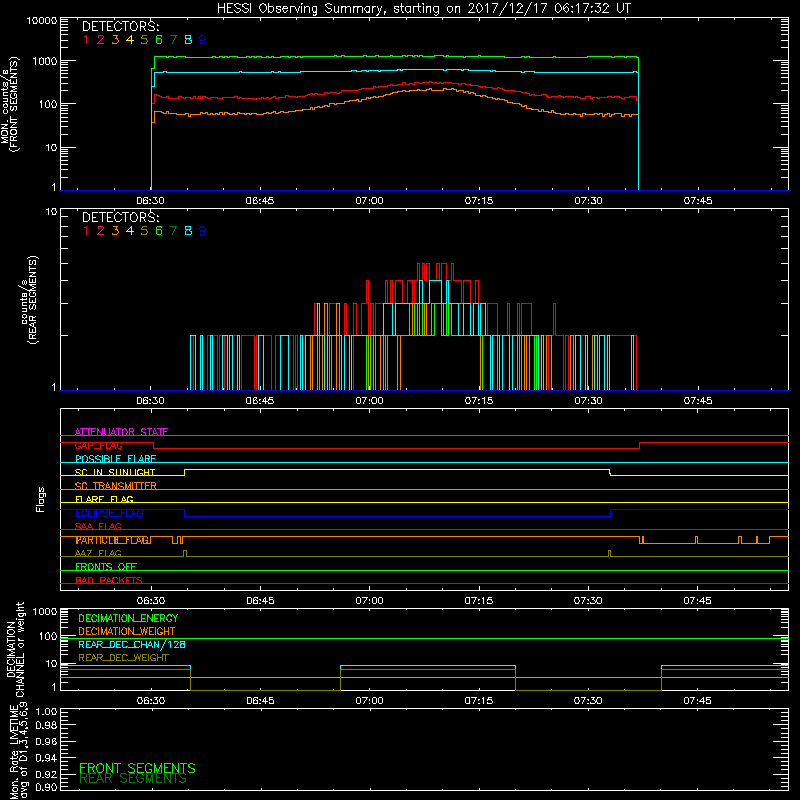
Task: Click 06:30 tick label under front segments plot
Action: point(151,201)
